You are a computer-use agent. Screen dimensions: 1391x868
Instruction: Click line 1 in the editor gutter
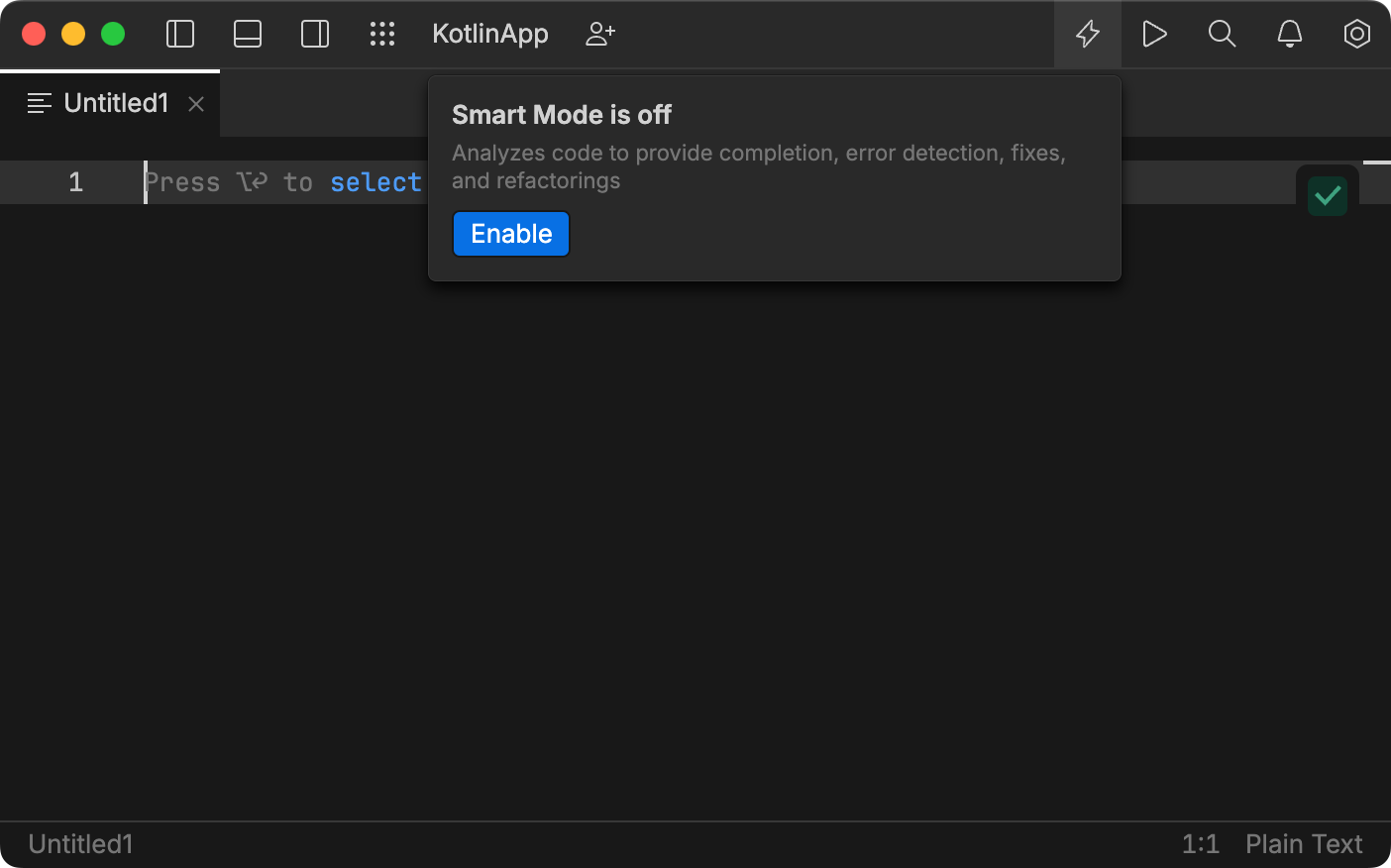click(75, 182)
